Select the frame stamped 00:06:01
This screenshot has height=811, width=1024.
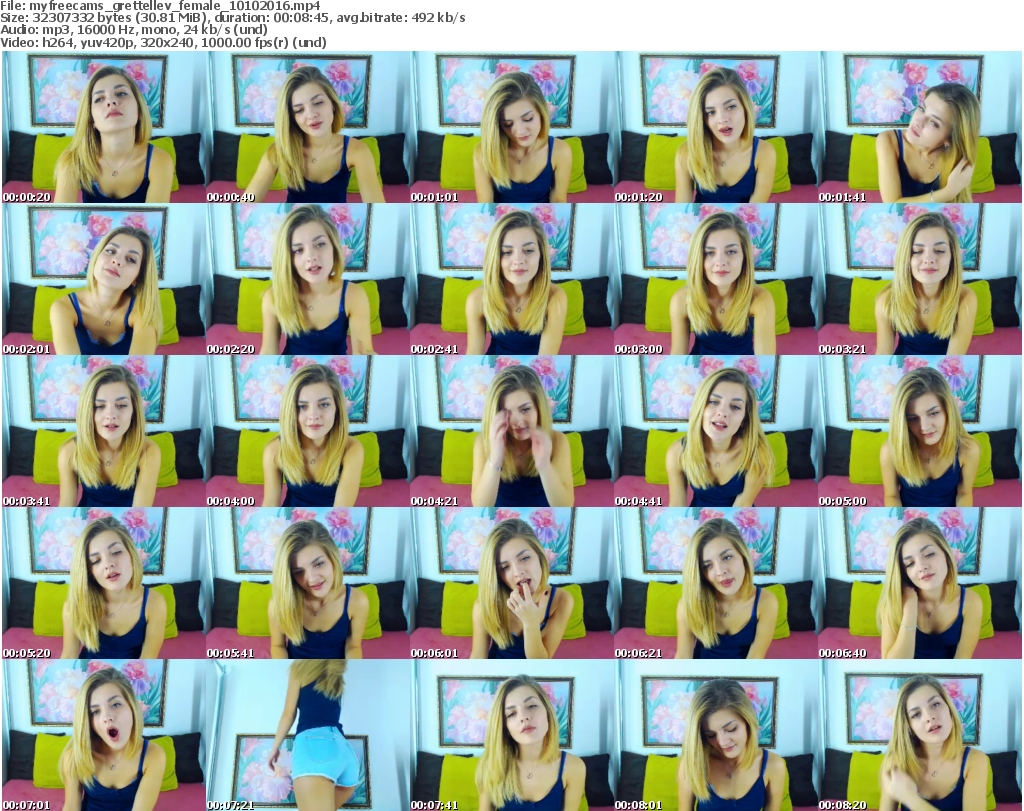tap(511, 583)
